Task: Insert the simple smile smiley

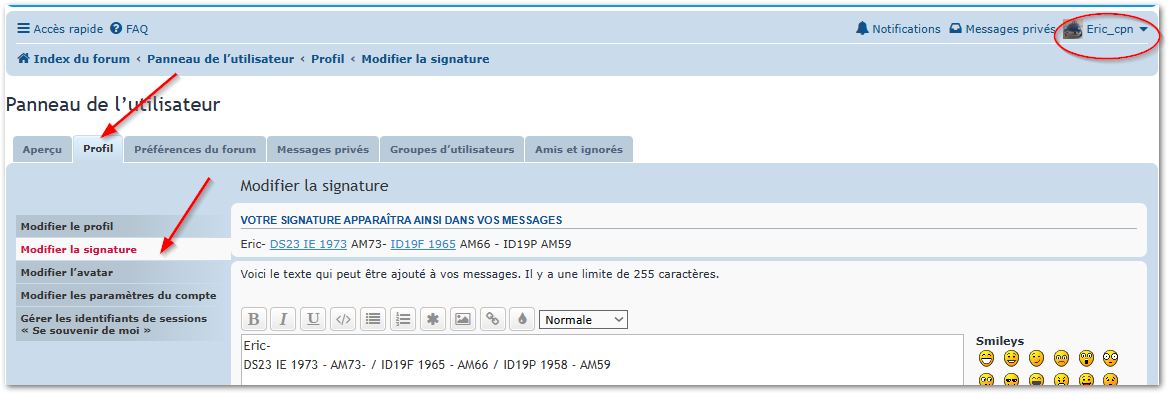Action: pos(1011,358)
